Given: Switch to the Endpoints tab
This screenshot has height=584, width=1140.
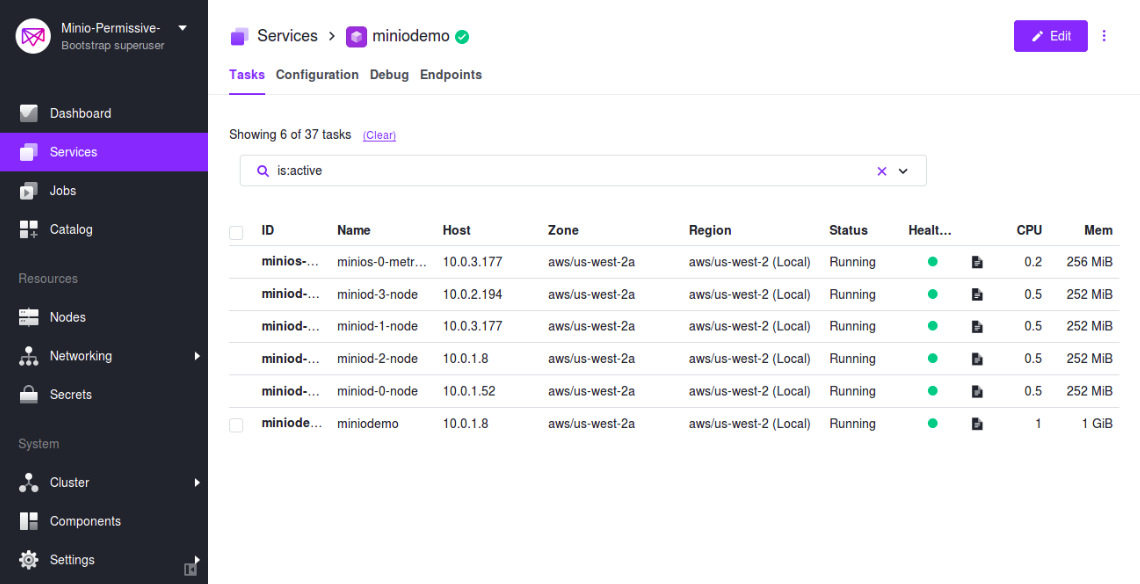Looking at the screenshot, I should [x=451, y=74].
